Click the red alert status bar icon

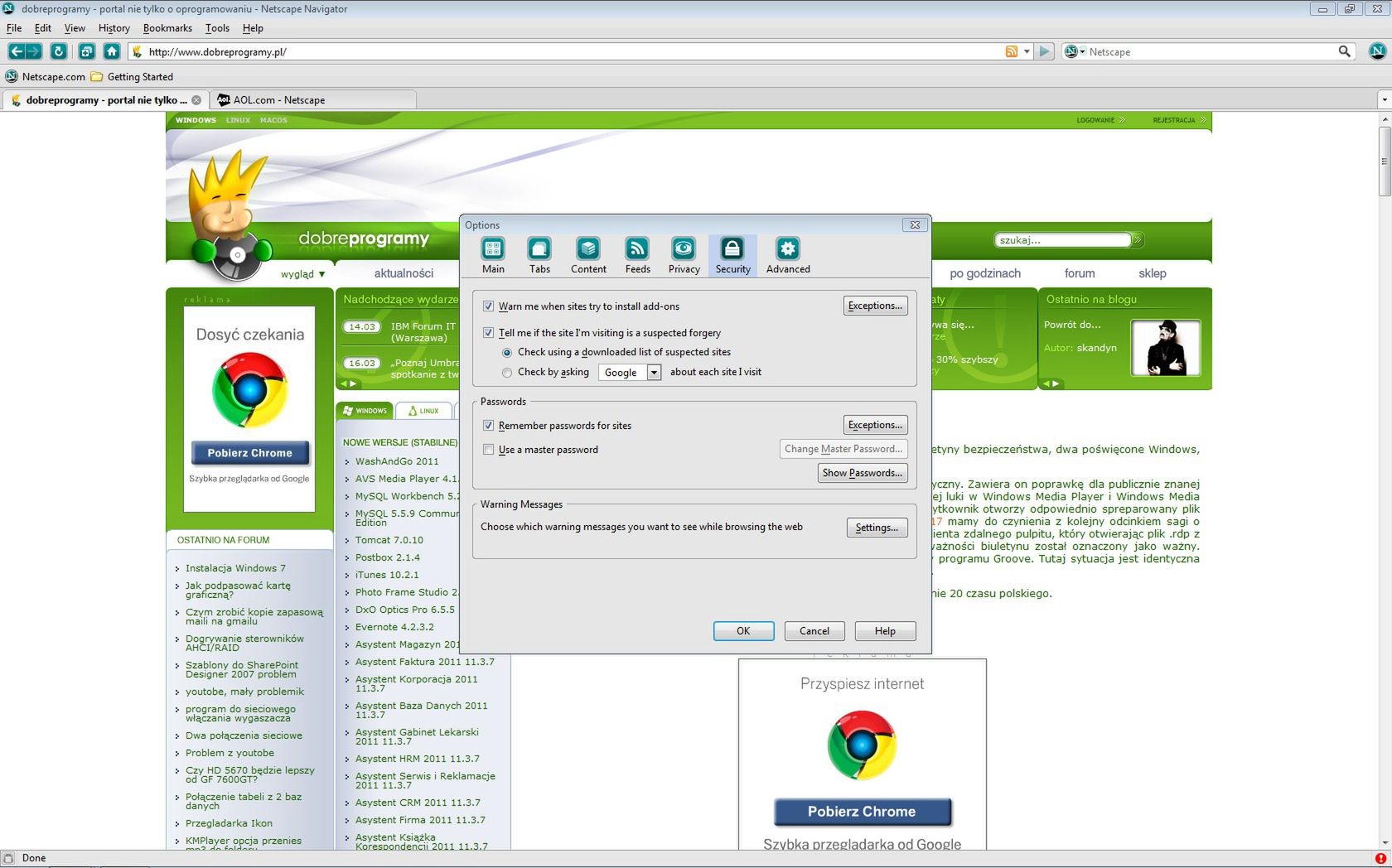(1380, 858)
